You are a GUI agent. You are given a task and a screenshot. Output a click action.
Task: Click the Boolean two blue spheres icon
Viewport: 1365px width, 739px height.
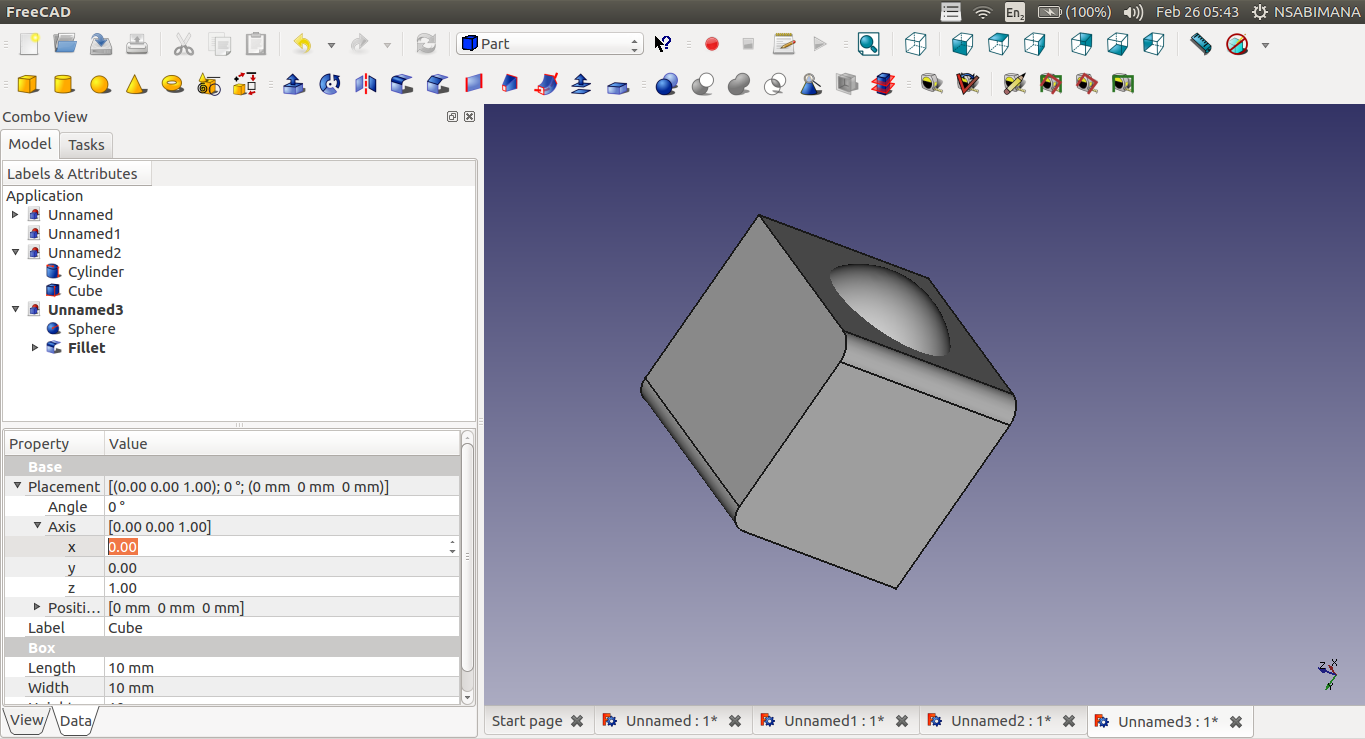667,84
